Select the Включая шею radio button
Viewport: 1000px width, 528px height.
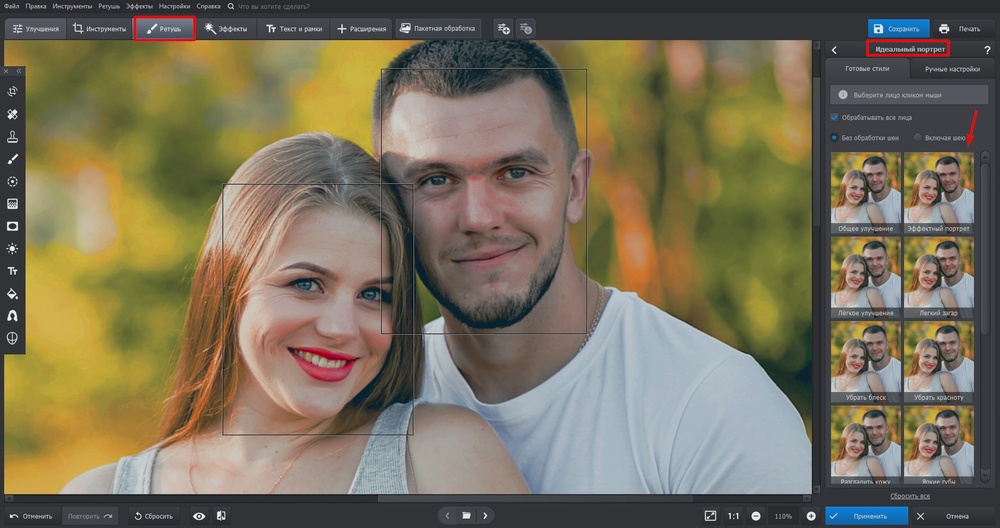(x=918, y=138)
